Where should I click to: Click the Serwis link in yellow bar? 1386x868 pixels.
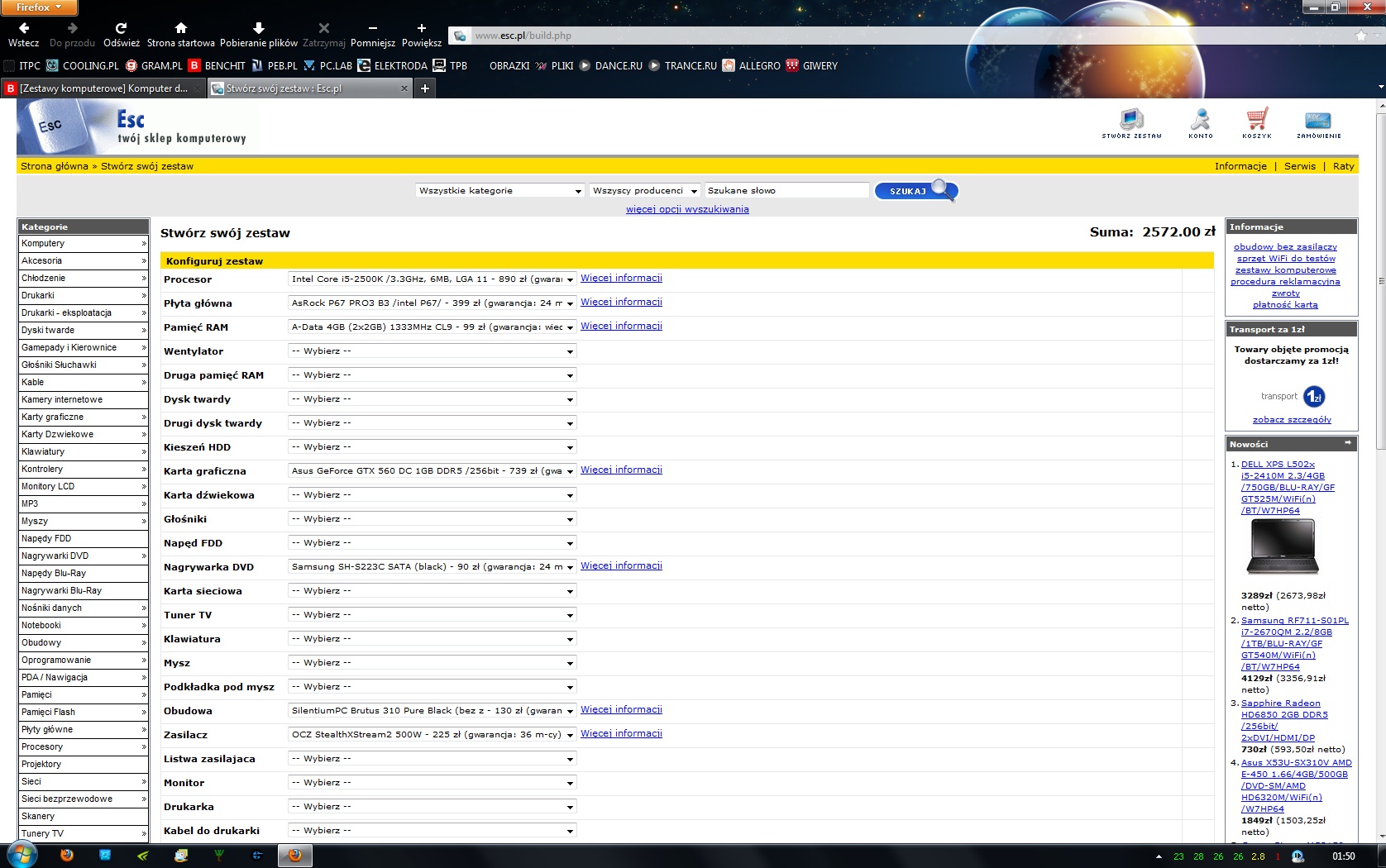(x=1300, y=166)
